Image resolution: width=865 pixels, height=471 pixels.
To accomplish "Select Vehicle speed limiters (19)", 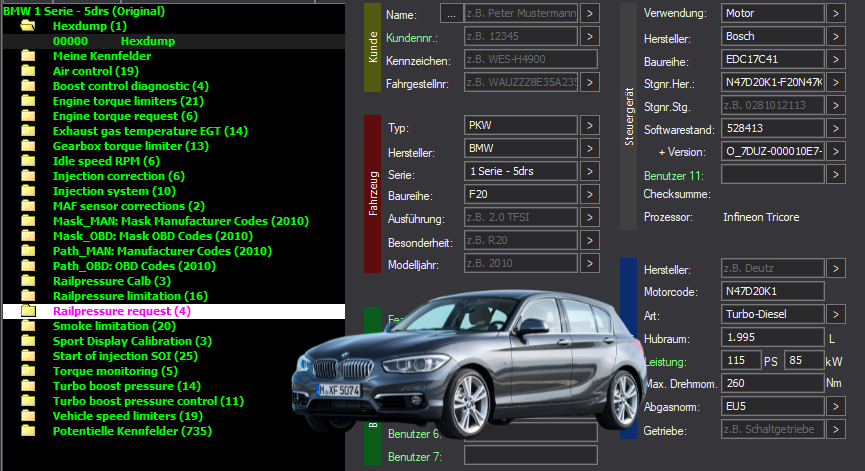I will (x=128, y=416).
